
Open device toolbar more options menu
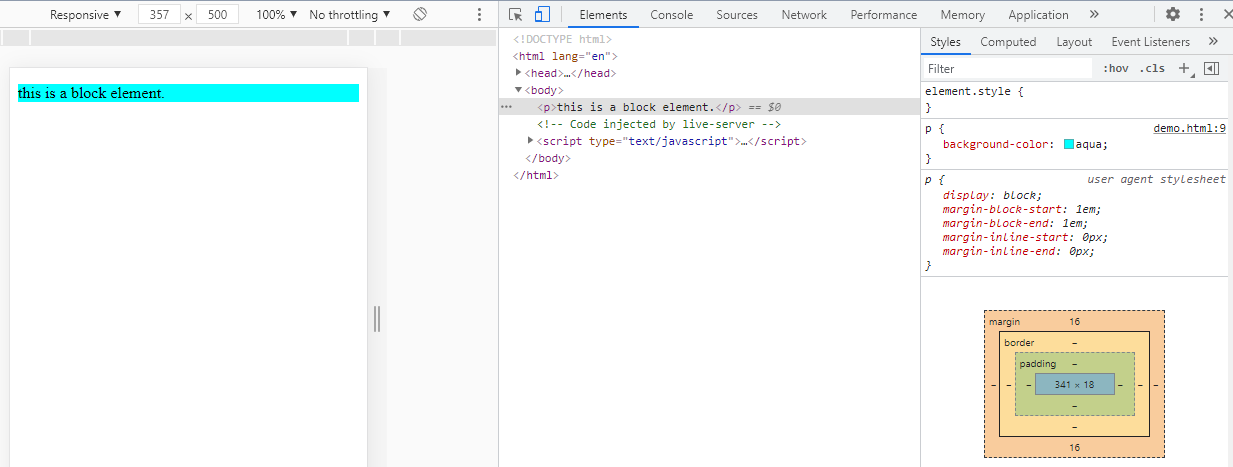point(479,15)
